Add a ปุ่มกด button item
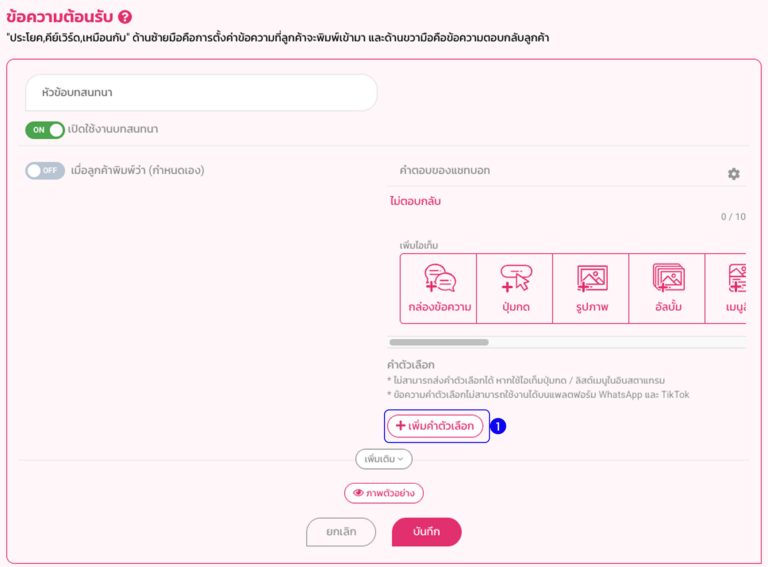 pos(515,288)
